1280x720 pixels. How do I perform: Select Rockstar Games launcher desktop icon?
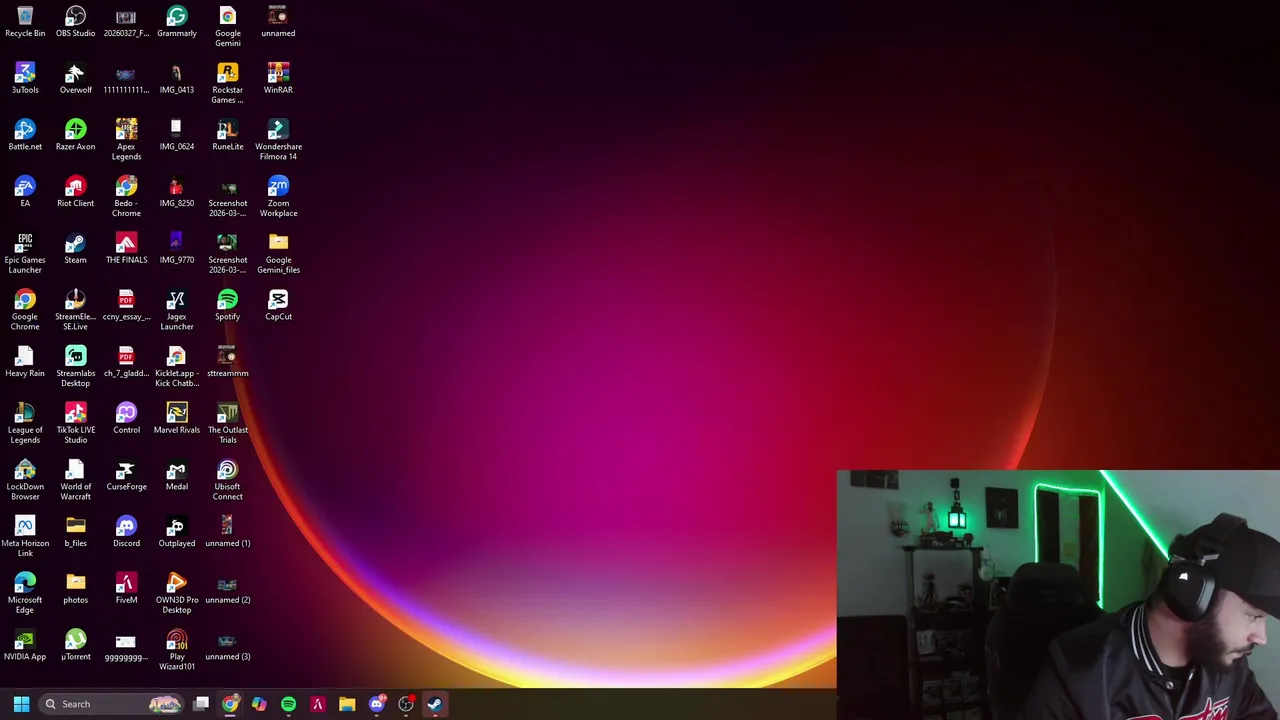point(228,83)
